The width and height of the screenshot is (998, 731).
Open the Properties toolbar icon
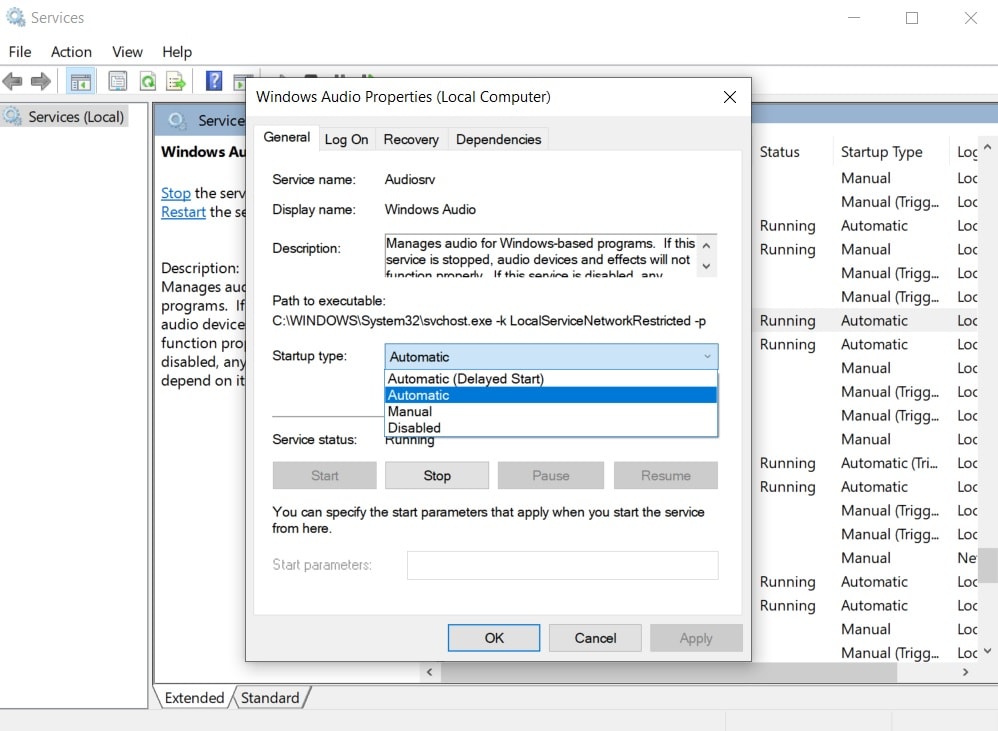118,81
